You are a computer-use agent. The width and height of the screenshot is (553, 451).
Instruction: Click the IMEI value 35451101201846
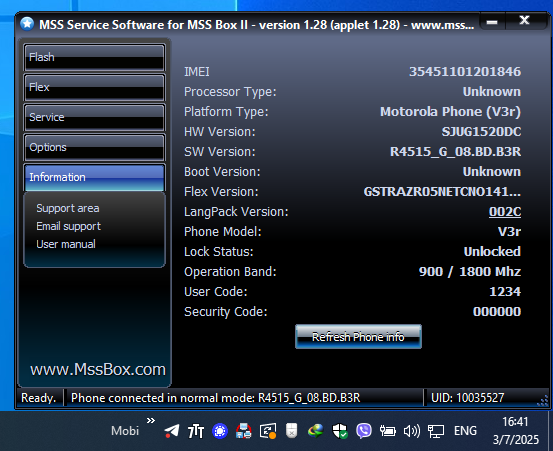465,72
